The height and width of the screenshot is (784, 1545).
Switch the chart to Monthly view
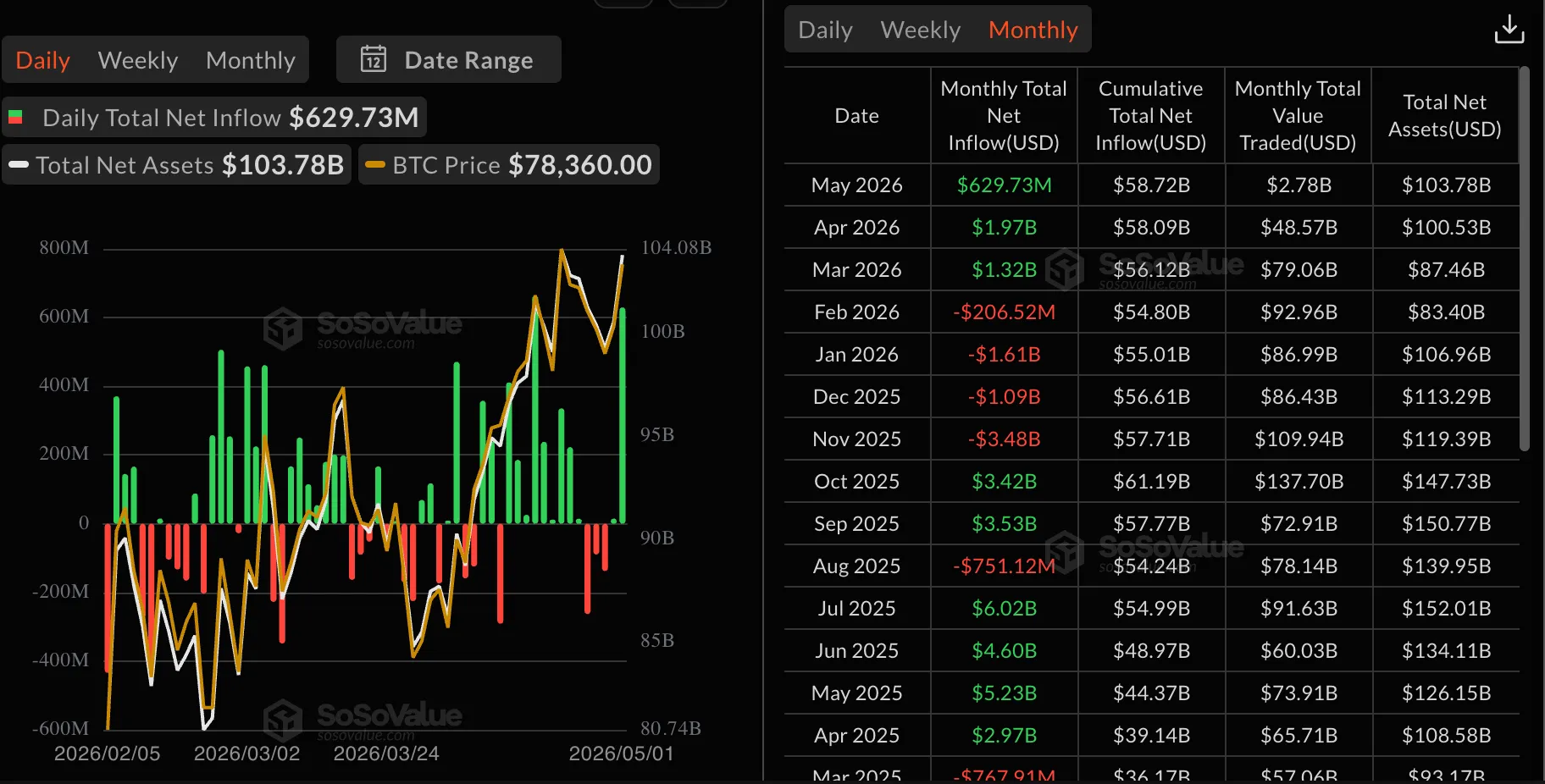[x=251, y=60]
